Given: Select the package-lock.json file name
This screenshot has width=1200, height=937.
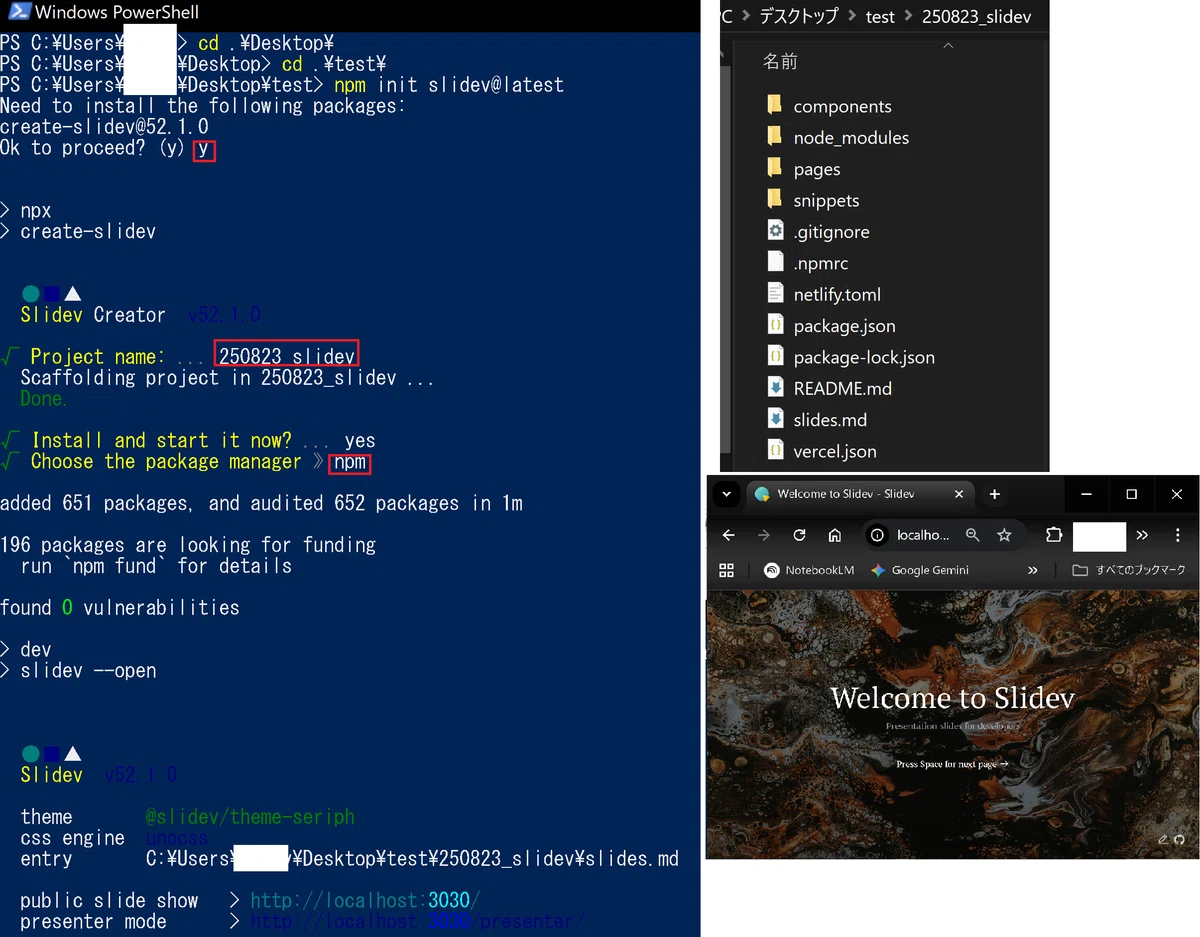Looking at the screenshot, I should point(864,357).
